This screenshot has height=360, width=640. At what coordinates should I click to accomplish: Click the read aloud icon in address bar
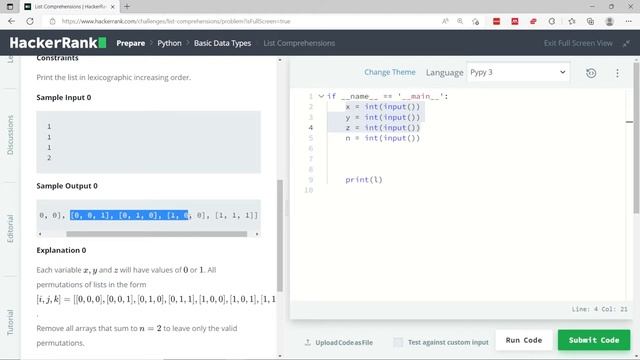445,21
